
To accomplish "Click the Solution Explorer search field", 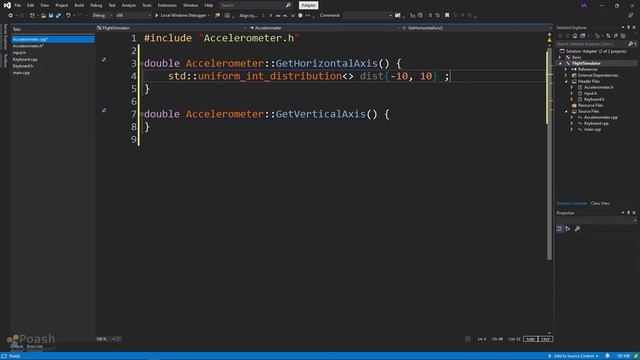I will point(596,44).
